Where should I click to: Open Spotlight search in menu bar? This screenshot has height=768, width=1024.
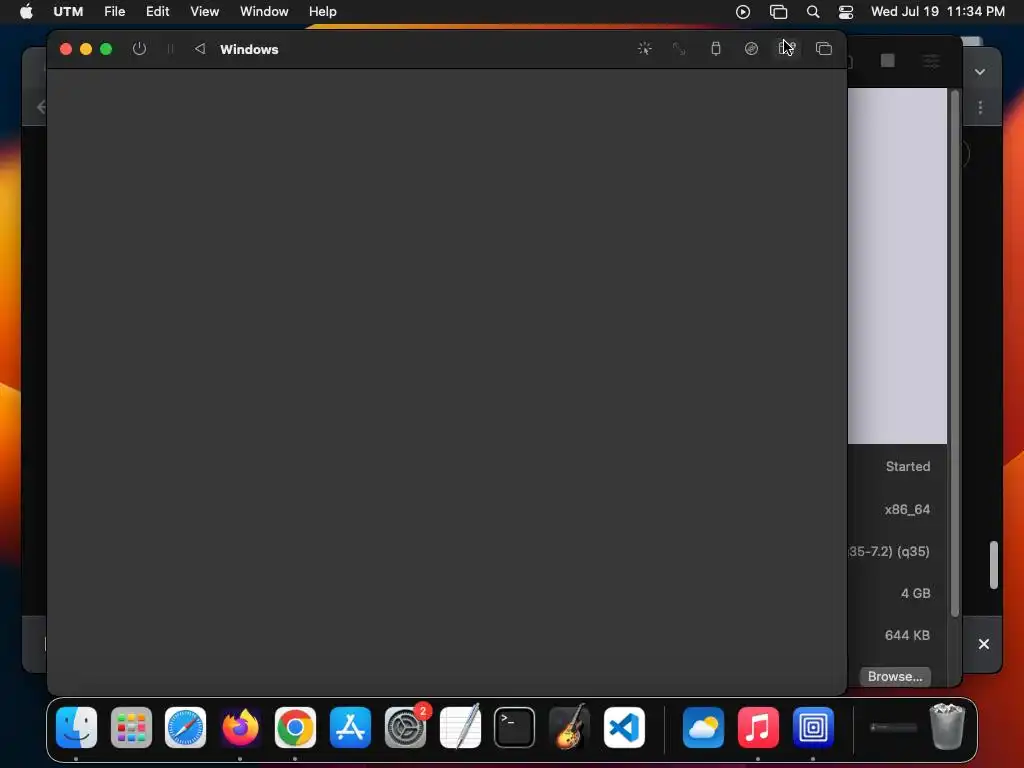pos(813,12)
